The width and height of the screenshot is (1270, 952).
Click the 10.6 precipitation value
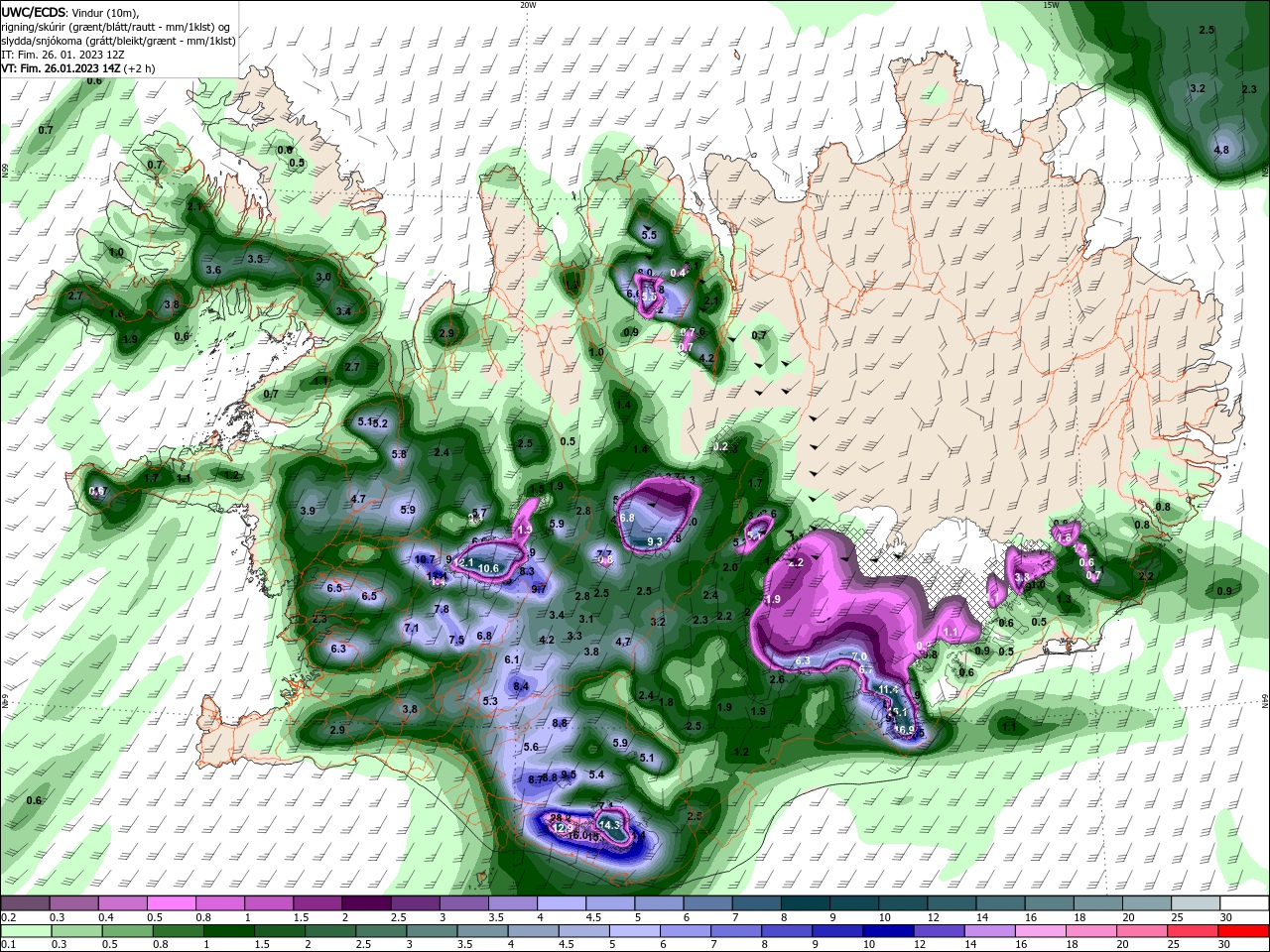point(488,568)
